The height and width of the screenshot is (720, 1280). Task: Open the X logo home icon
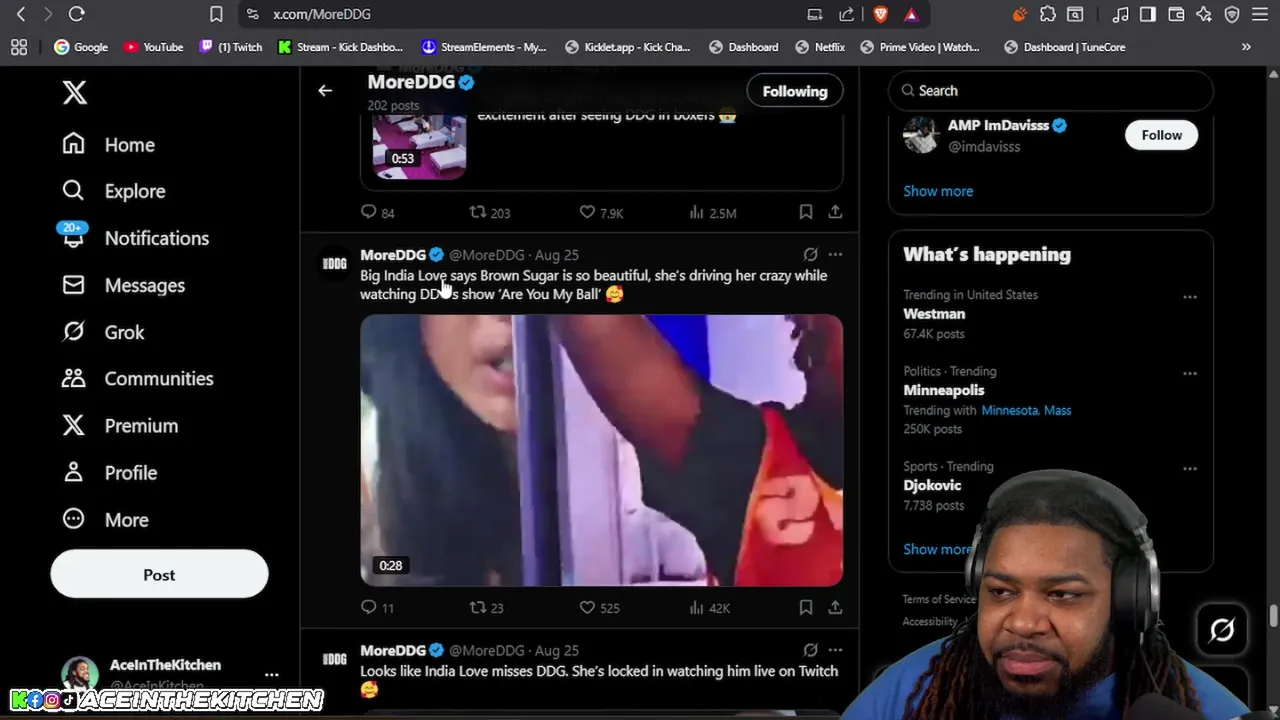click(x=75, y=93)
